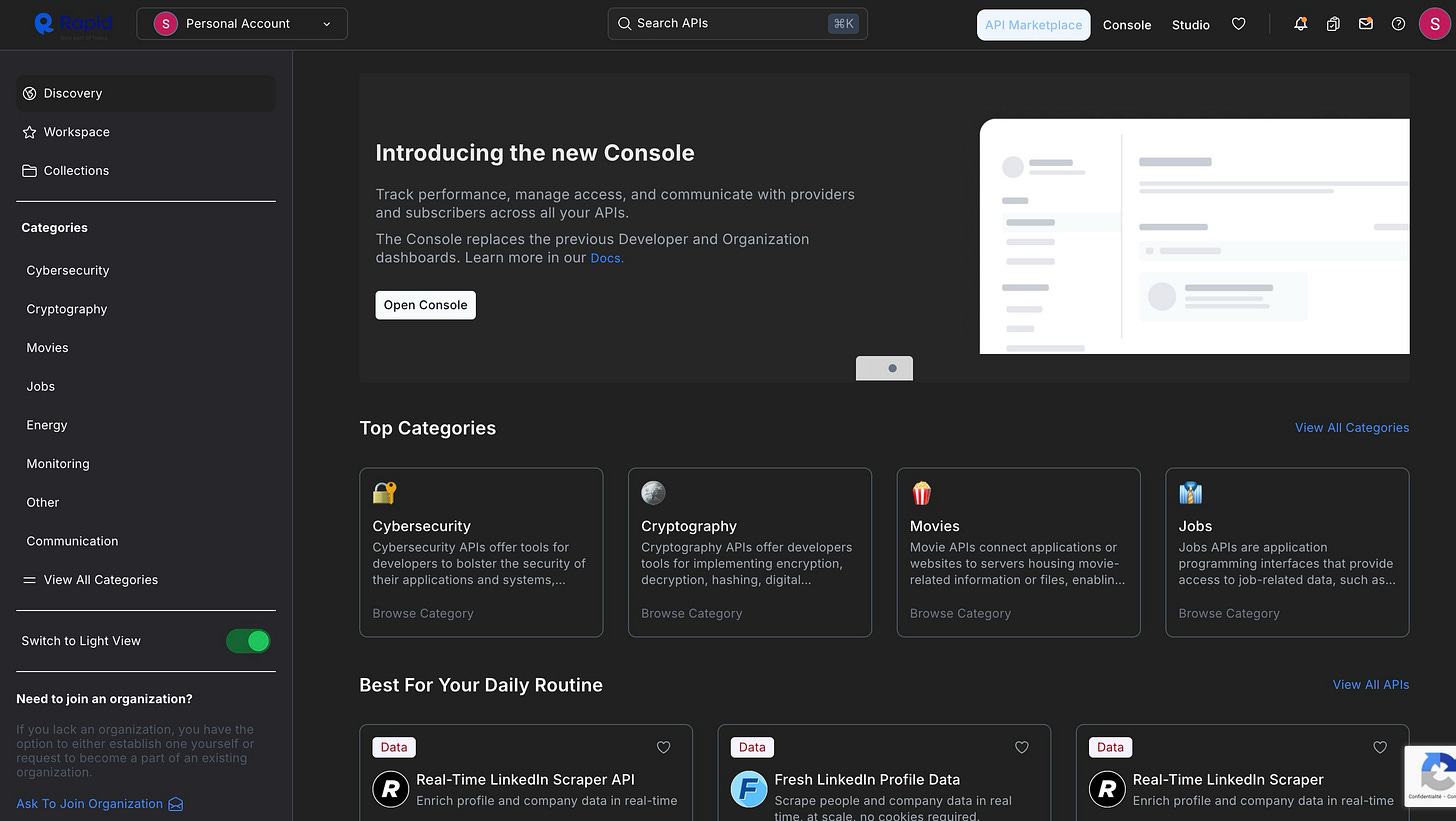This screenshot has height=821, width=1456.
Task: Open Other category in sidebar
Action: coord(43,503)
